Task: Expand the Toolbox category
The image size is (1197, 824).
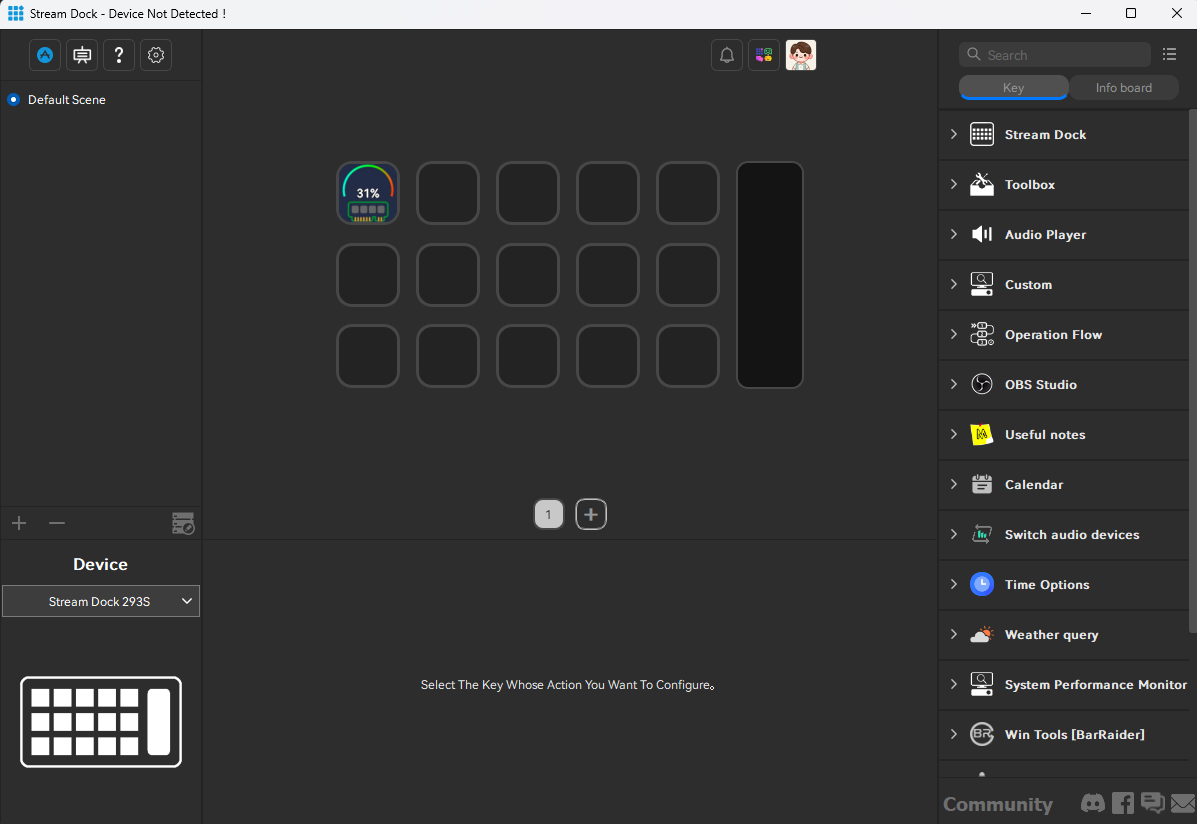Action: 1029,185
